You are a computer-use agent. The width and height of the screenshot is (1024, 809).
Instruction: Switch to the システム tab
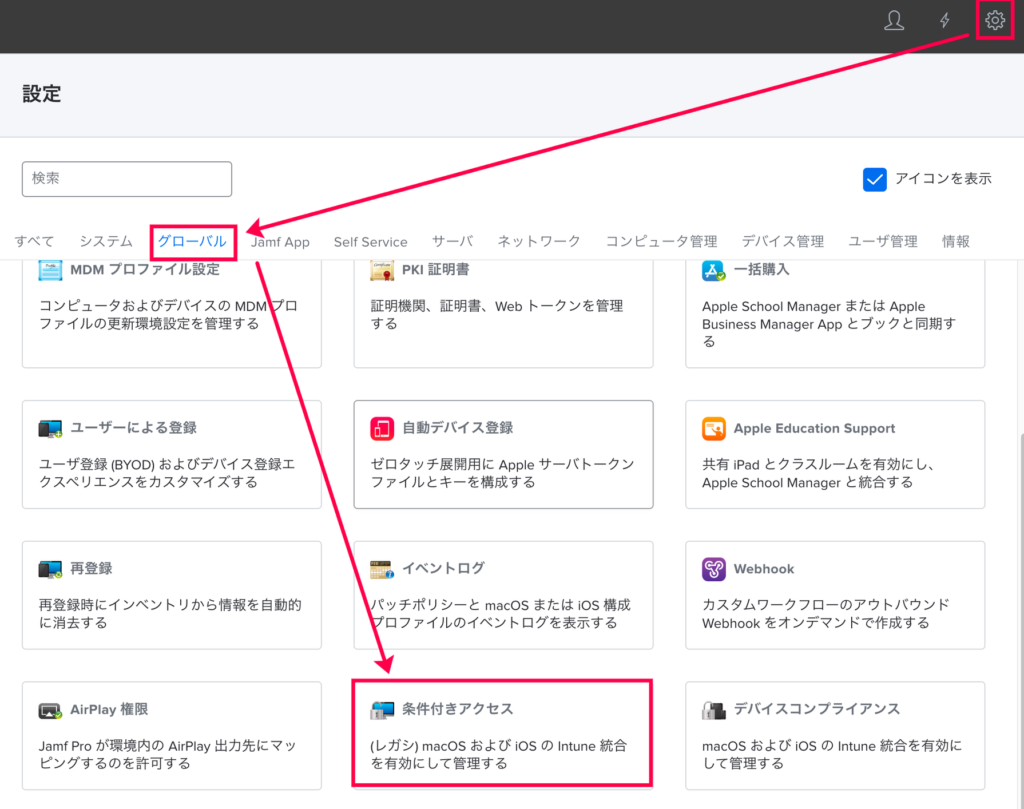point(106,242)
